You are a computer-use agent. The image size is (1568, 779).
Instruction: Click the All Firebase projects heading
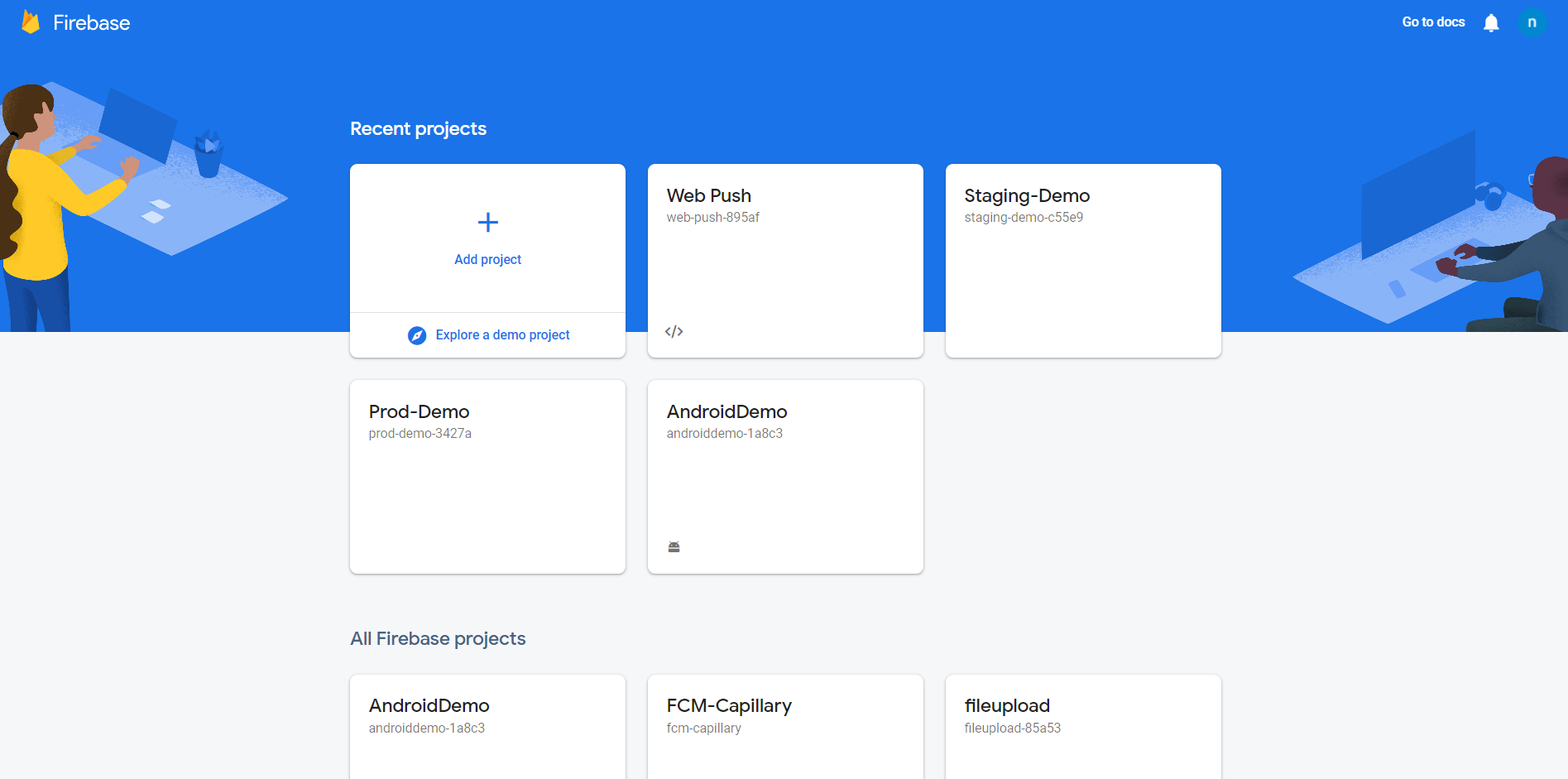point(438,638)
